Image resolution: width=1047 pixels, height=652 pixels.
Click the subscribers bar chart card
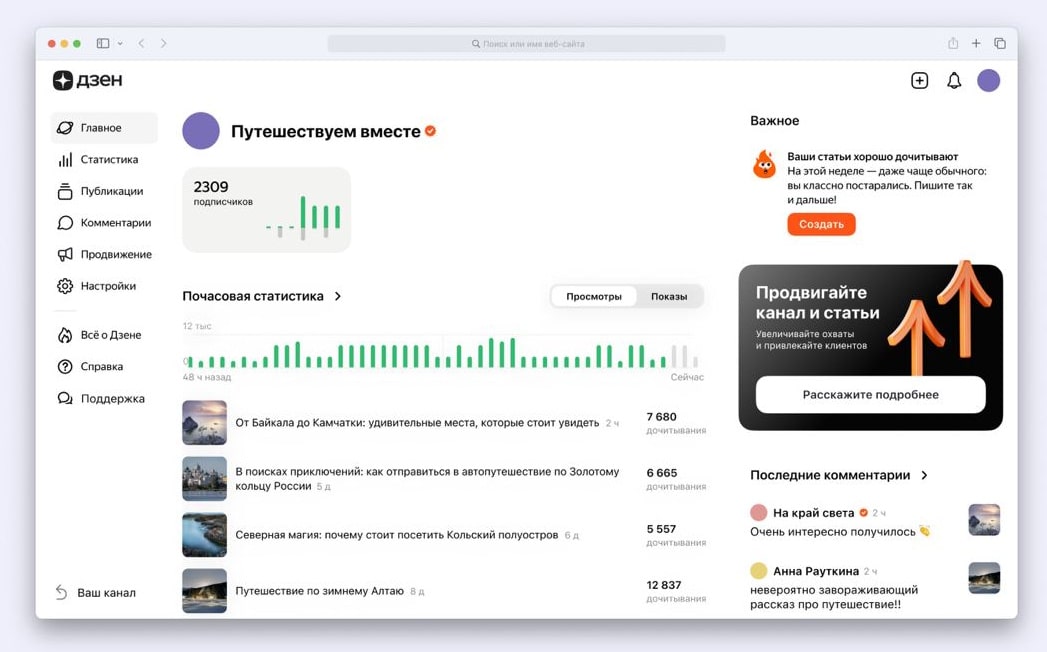click(x=266, y=210)
